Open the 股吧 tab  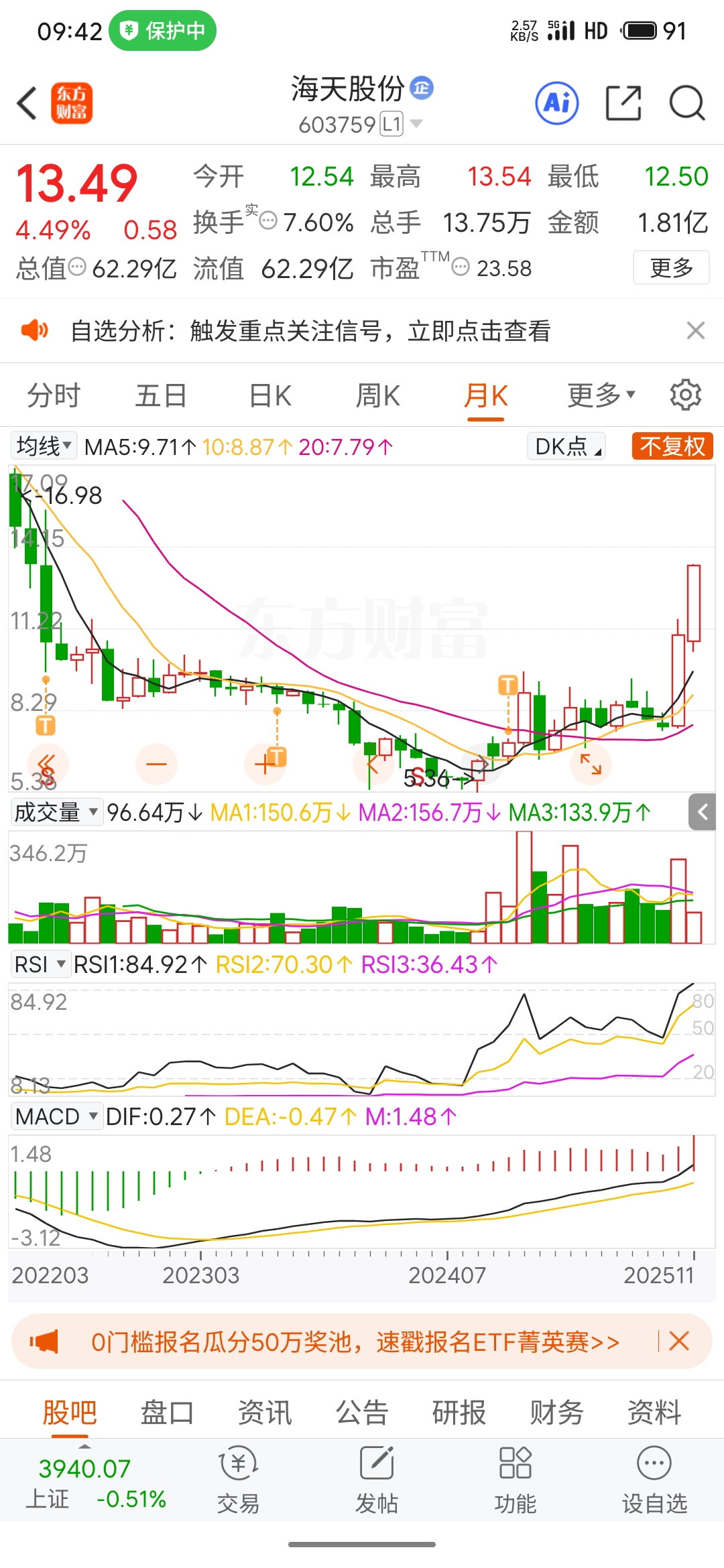click(70, 1412)
